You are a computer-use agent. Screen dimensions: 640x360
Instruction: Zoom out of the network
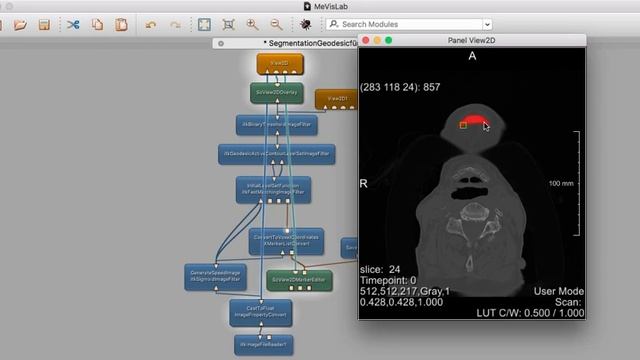(x=277, y=24)
